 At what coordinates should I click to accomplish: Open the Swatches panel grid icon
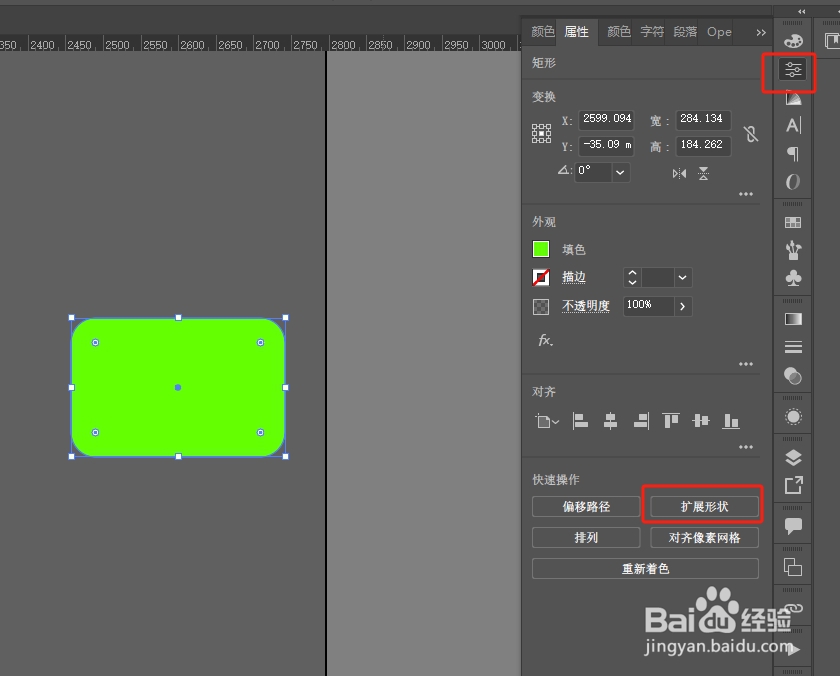(x=793, y=222)
